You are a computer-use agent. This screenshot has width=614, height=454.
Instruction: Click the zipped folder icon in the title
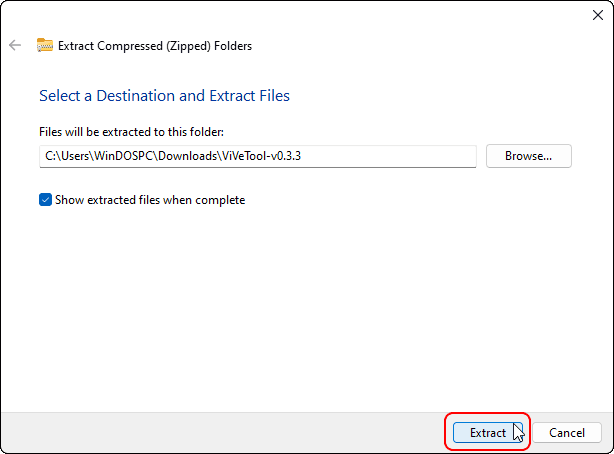[45, 45]
